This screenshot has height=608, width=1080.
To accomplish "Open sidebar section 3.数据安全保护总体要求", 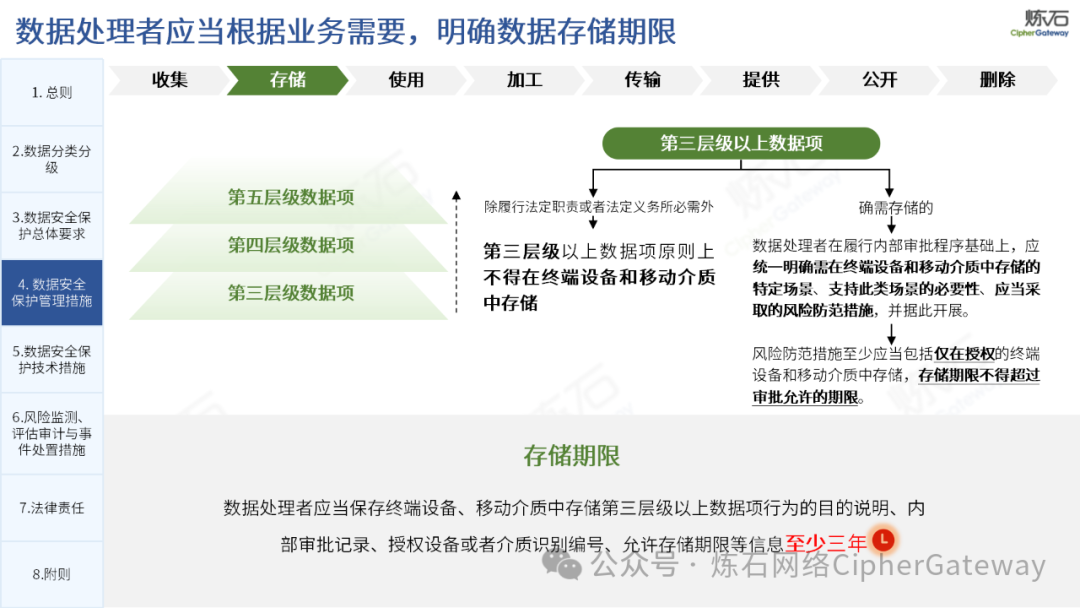I will point(52,226).
